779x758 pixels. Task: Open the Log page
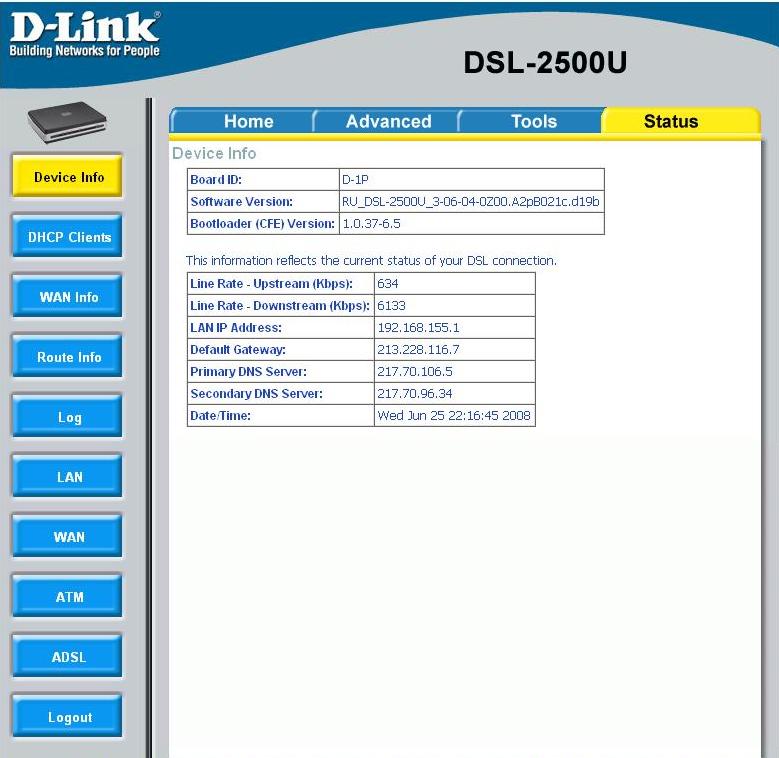pyautogui.click(x=67, y=417)
